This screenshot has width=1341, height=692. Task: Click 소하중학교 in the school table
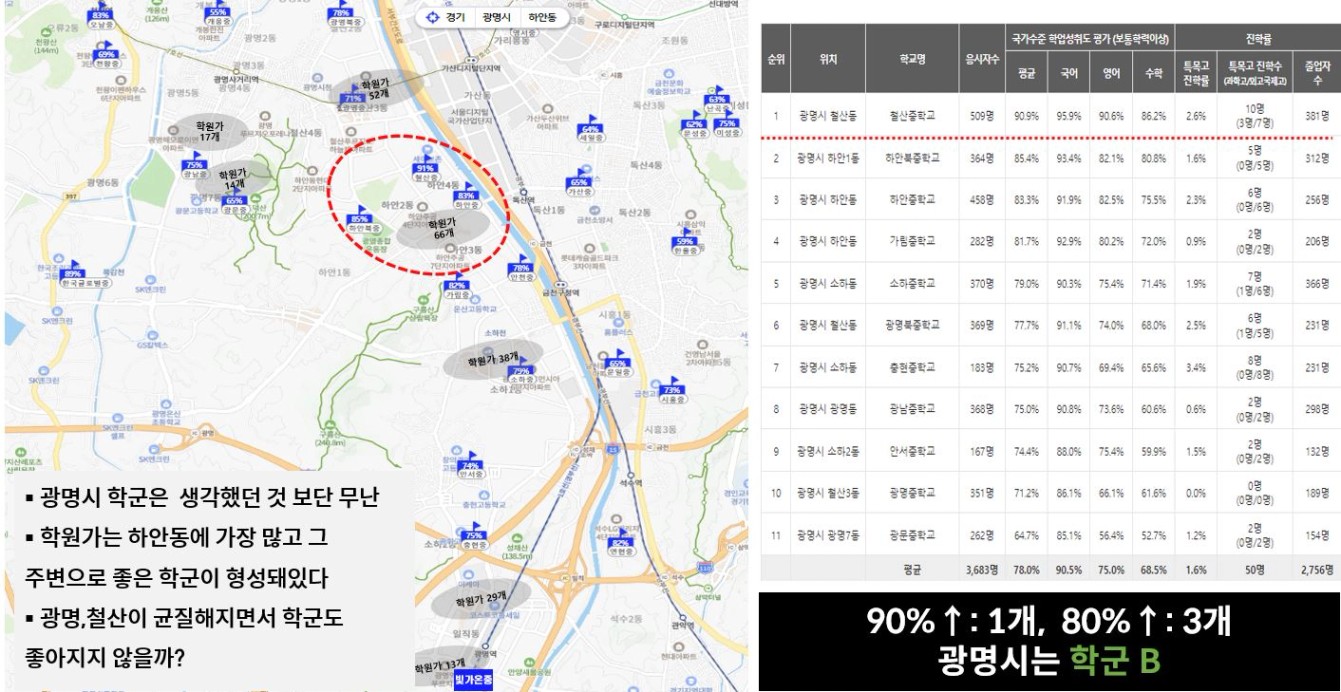point(912,283)
